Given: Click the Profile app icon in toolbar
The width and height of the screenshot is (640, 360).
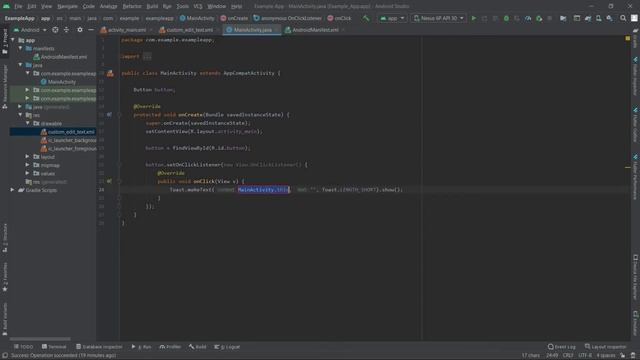Looking at the screenshot, I should tap(528, 18).
